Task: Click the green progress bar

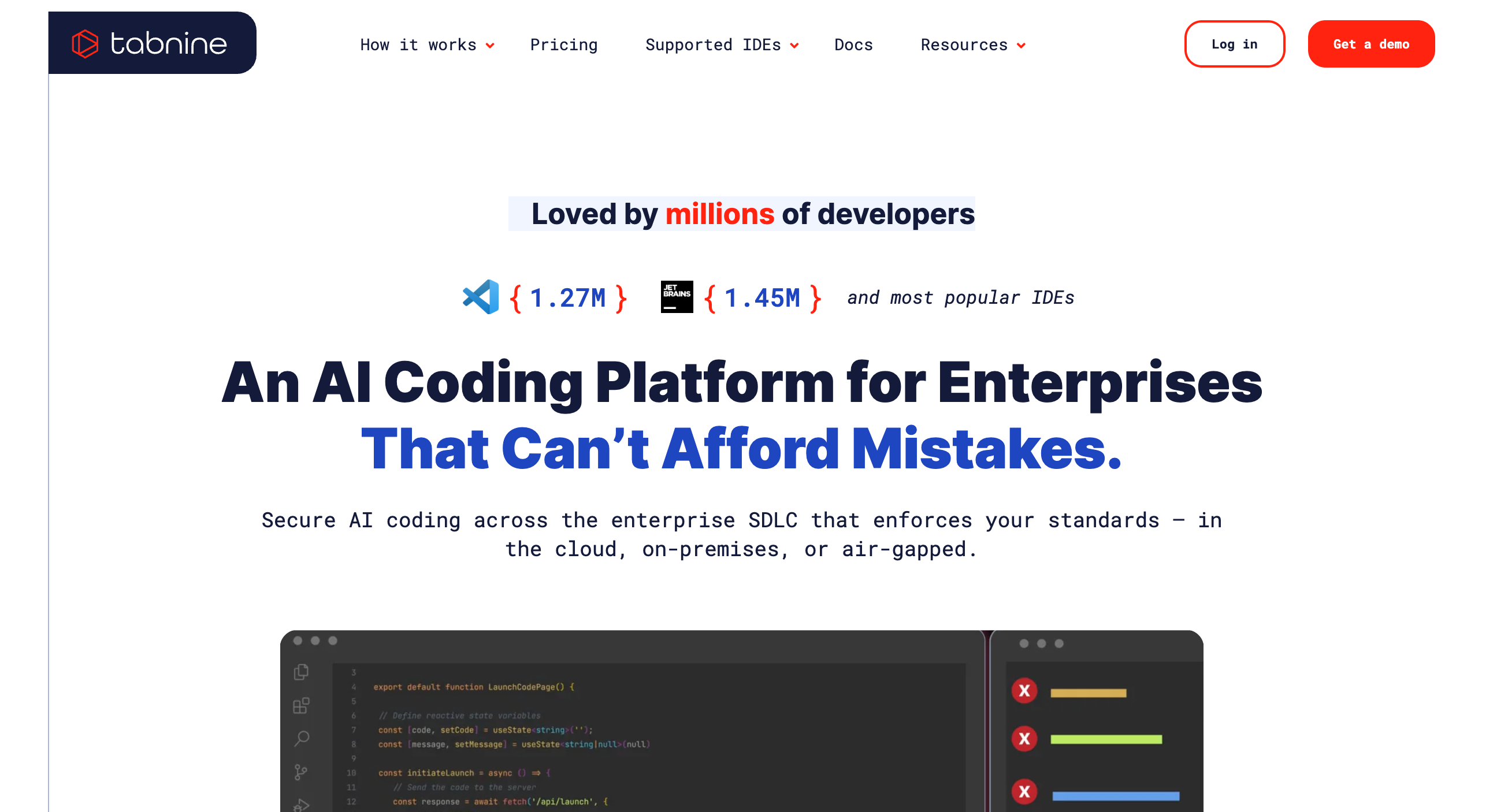Action: pos(1106,739)
